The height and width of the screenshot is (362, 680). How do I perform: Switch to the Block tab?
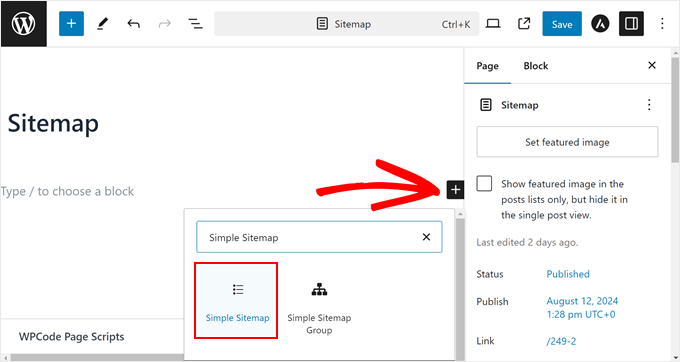536,66
